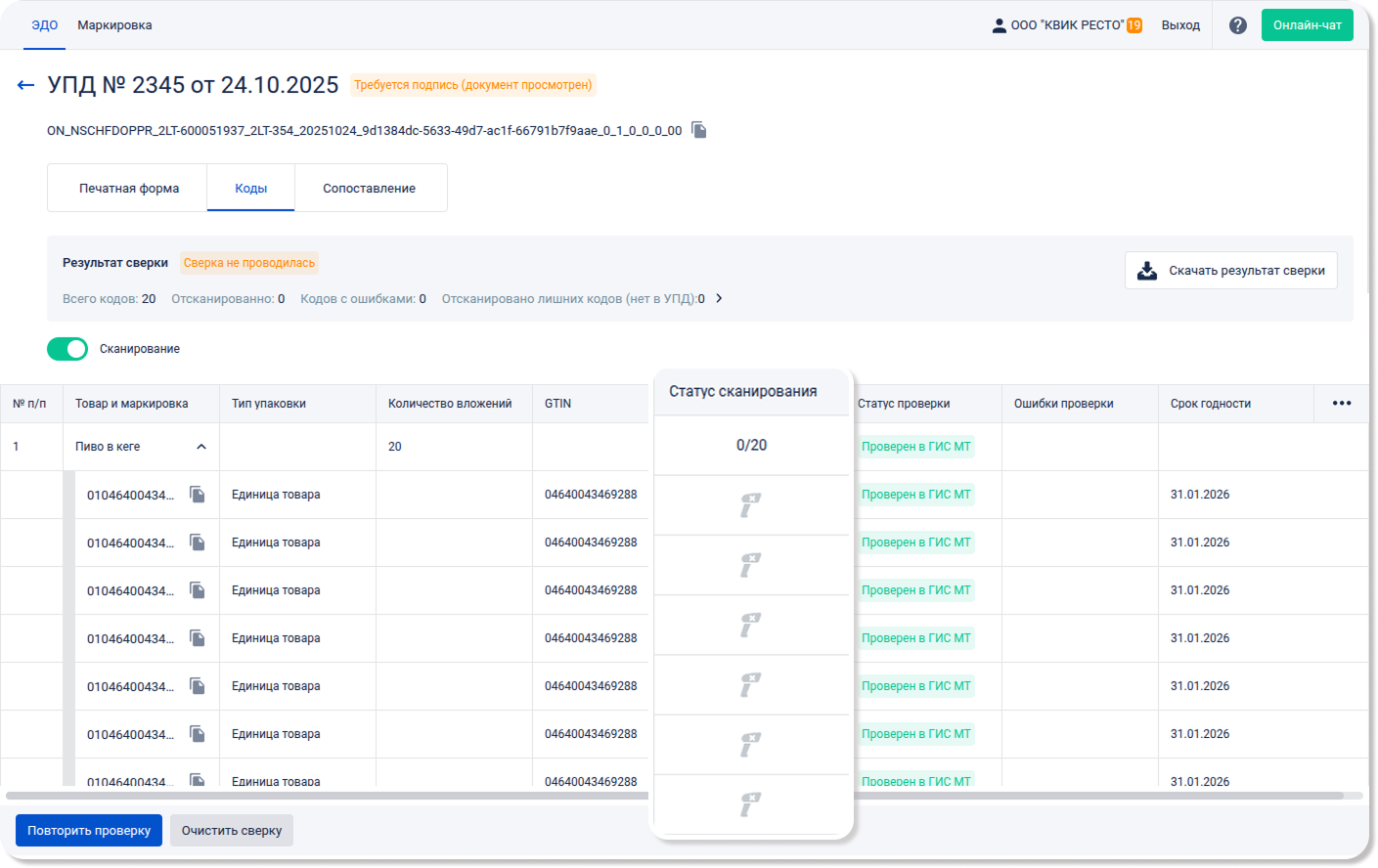Click Очистить сверку button
Screen dimensions: 1378x868
point(232,830)
